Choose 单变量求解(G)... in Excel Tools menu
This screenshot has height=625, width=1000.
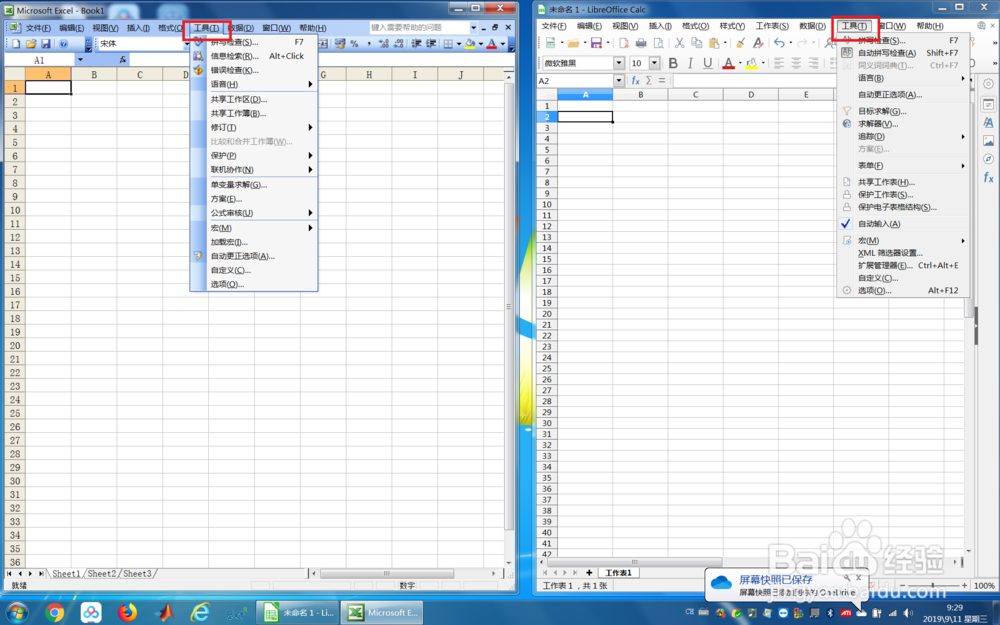click(254, 185)
